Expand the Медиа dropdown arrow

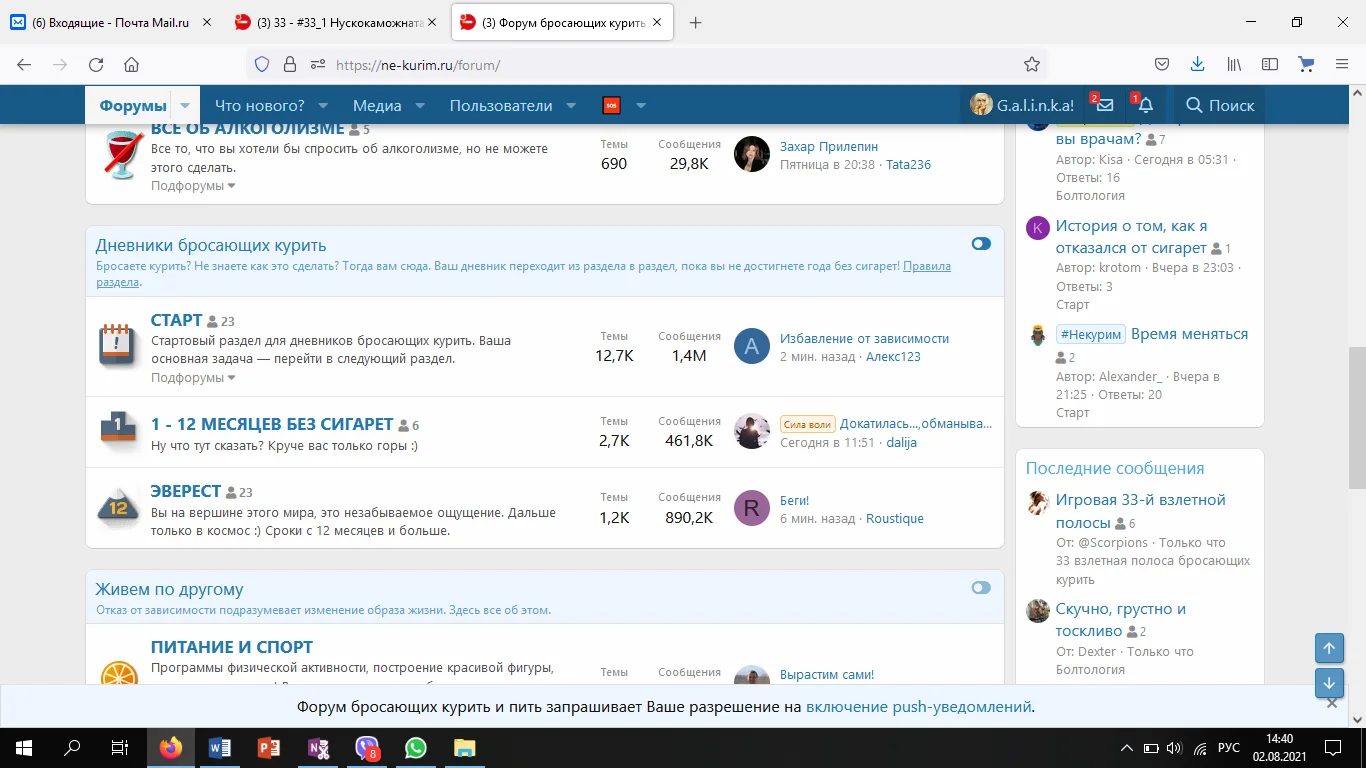[x=420, y=105]
